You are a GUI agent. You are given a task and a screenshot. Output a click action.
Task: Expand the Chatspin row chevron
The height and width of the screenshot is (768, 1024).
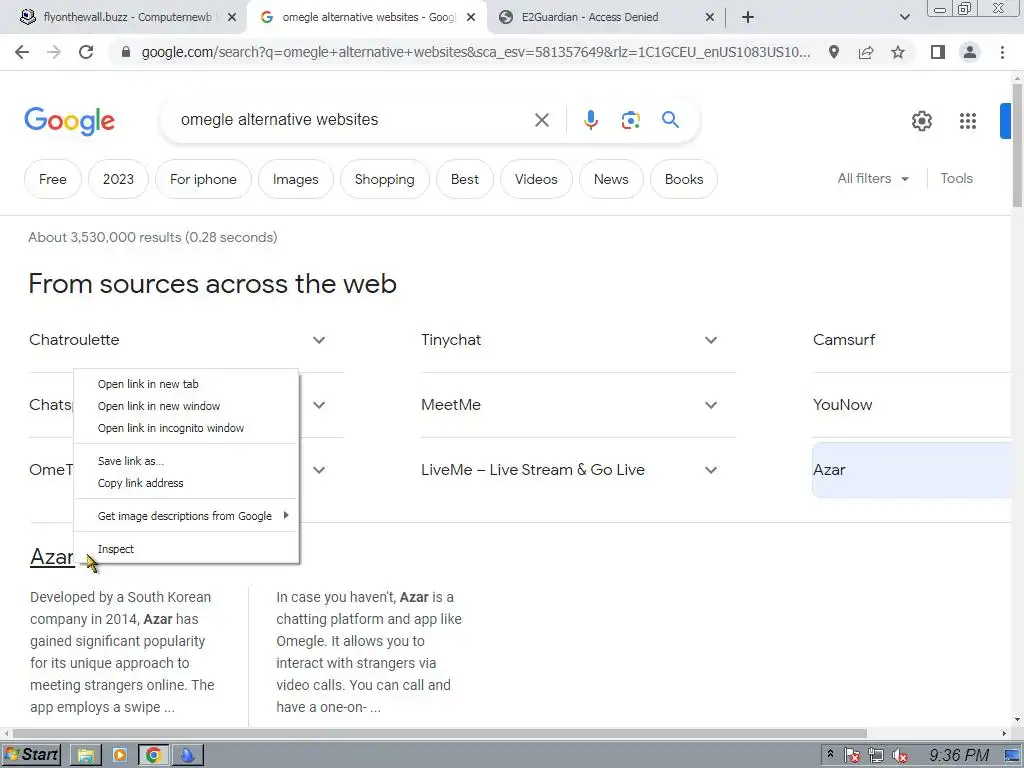coord(319,405)
